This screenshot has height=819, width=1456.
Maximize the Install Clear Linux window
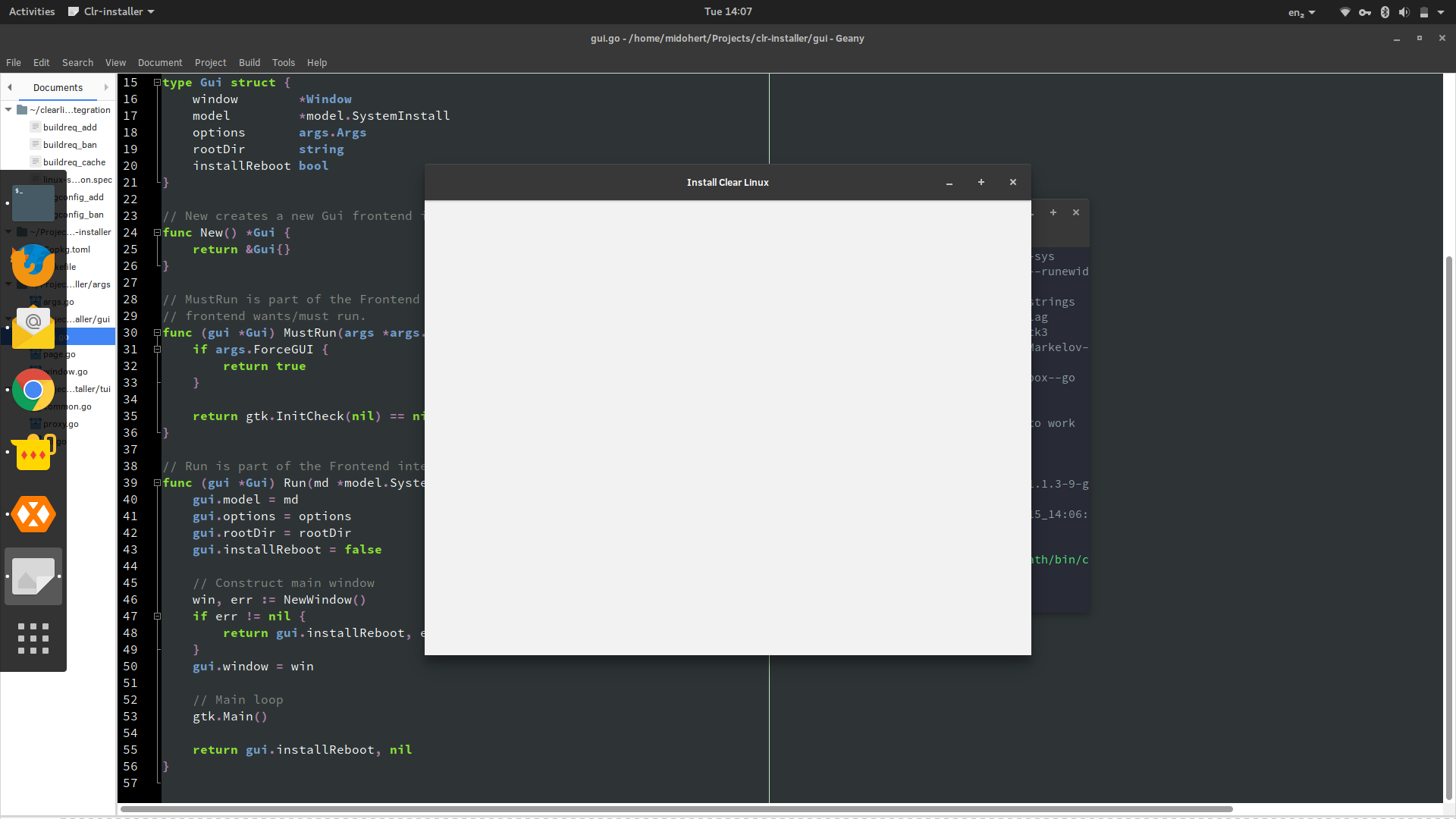[x=981, y=183]
